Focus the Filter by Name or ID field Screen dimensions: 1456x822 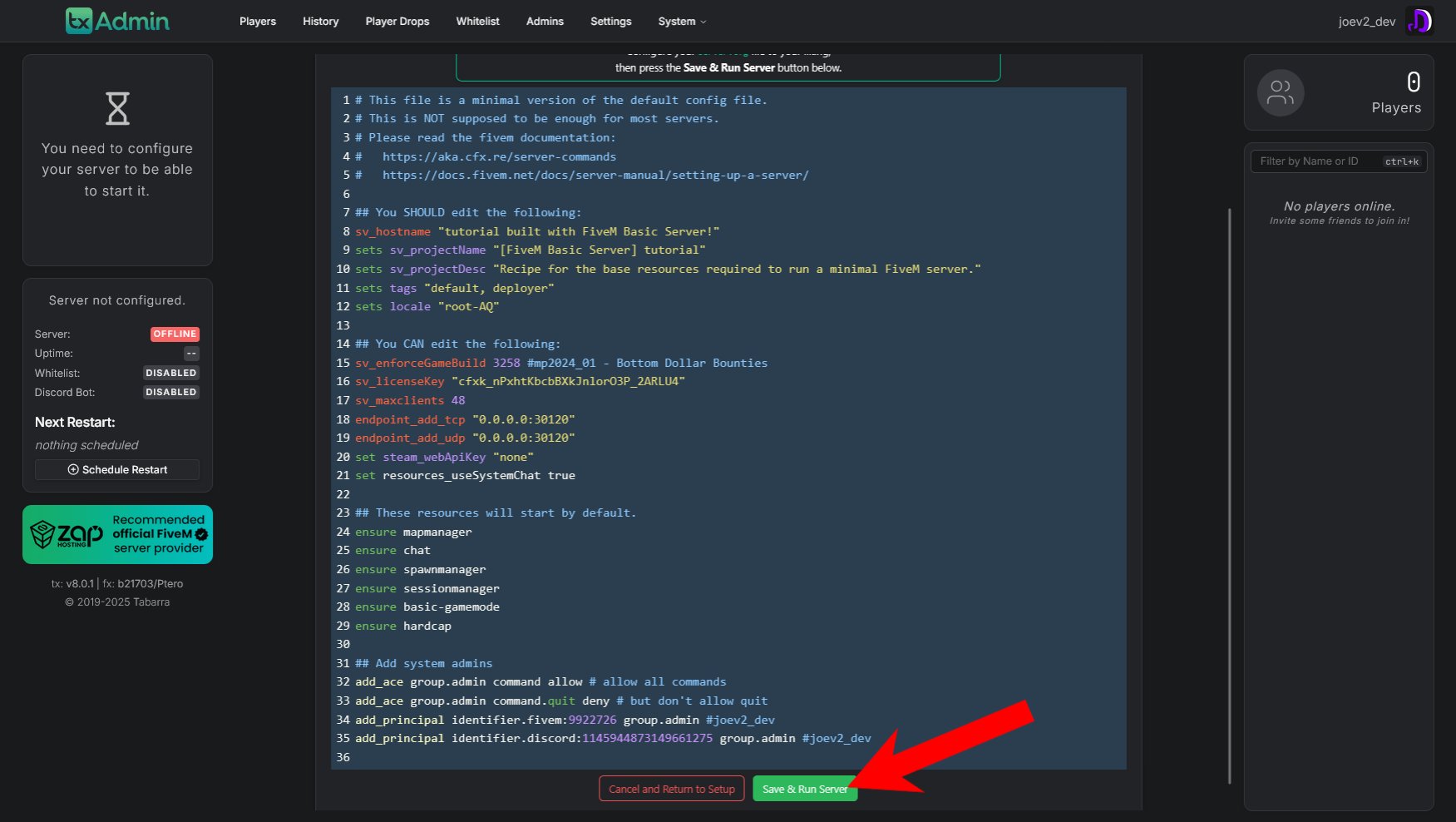pyautogui.click(x=1339, y=161)
